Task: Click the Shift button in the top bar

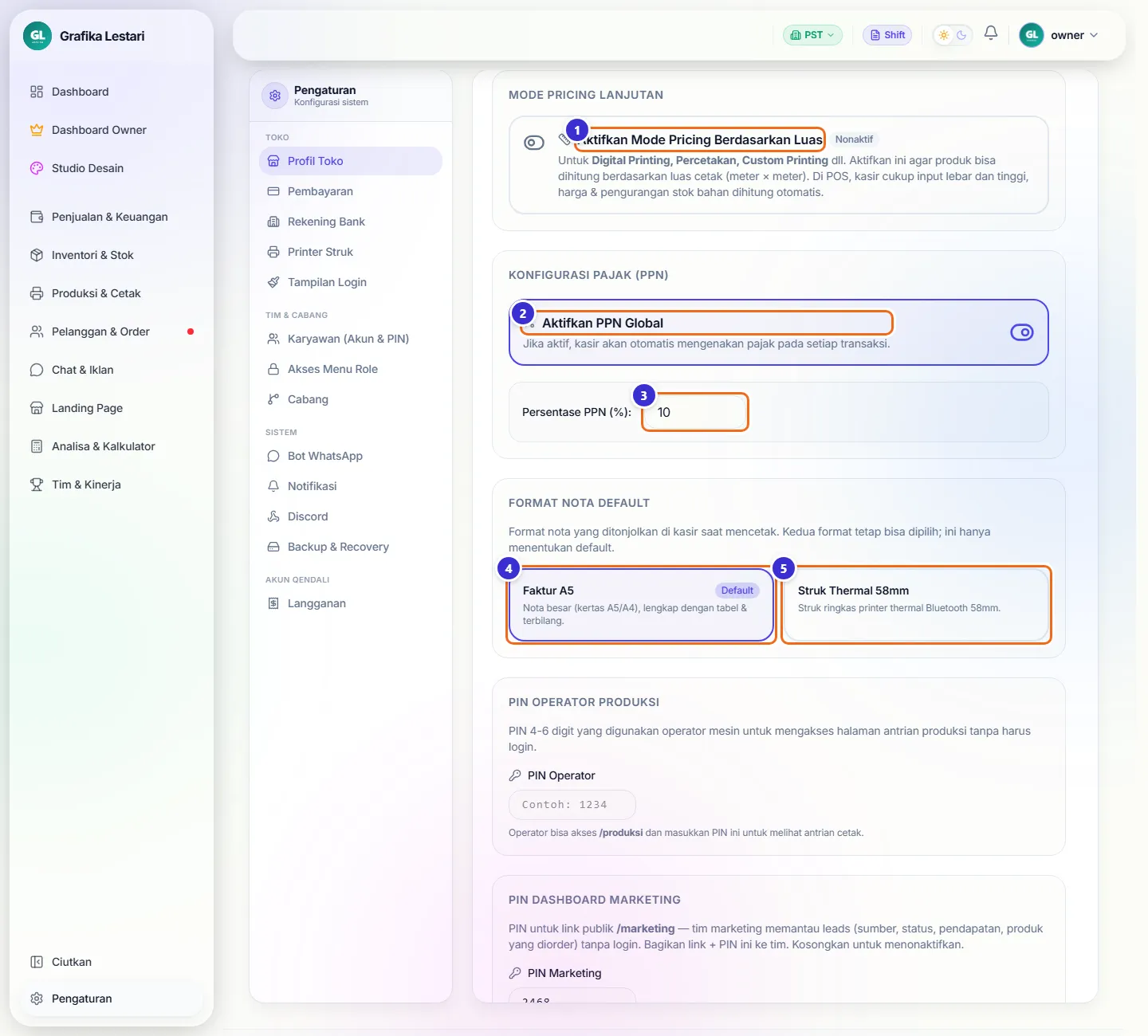Action: click(x=887, y=35)
